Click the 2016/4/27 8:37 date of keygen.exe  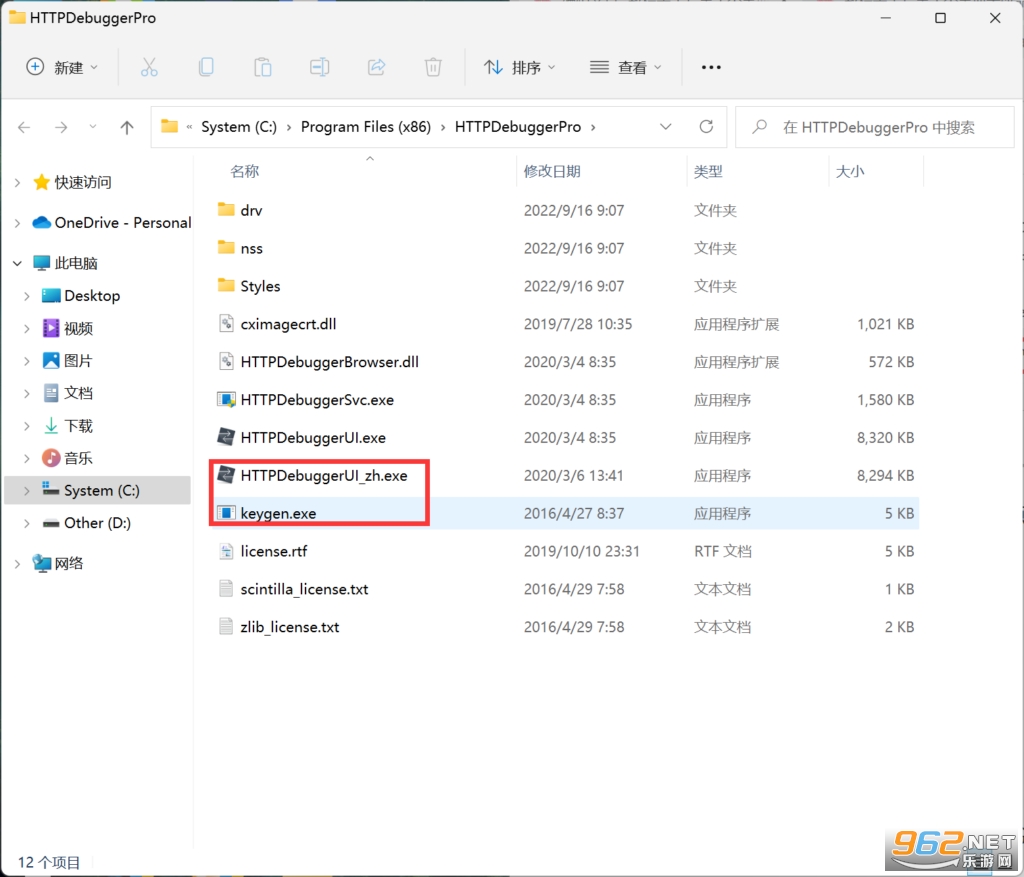573,513
